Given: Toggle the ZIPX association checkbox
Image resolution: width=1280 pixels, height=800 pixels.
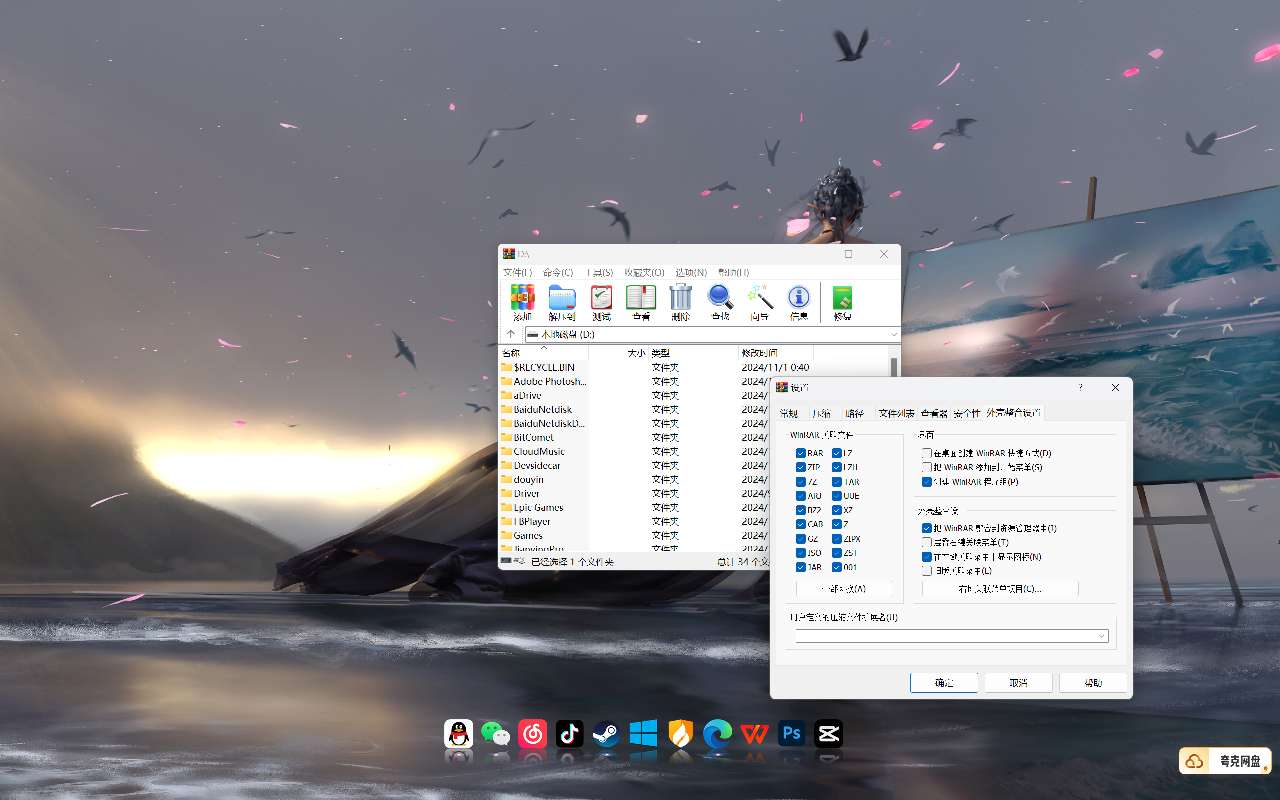Looking at the screenshot, I should pos(837,539).
